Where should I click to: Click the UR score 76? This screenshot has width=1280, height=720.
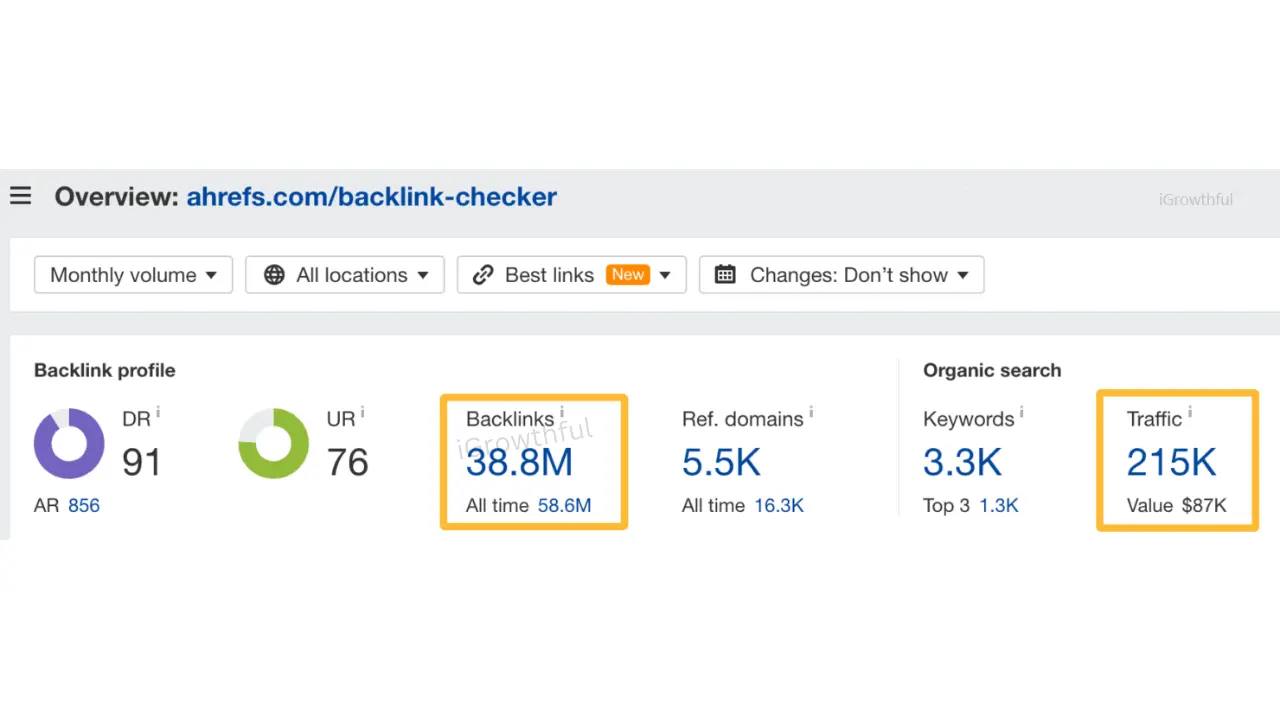coord(347,462)
